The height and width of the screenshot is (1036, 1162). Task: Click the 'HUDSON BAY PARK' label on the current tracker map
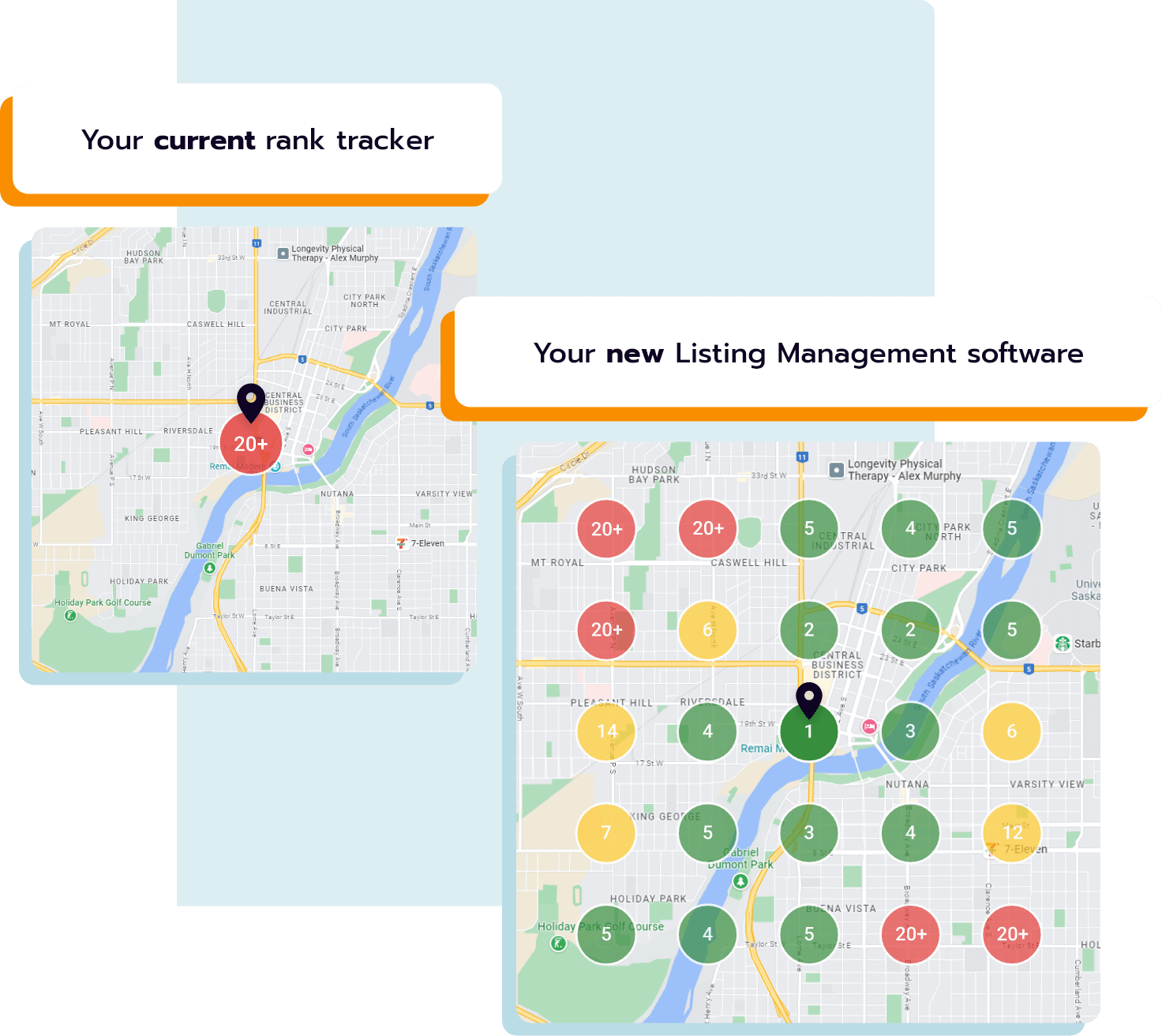point(144,257)
